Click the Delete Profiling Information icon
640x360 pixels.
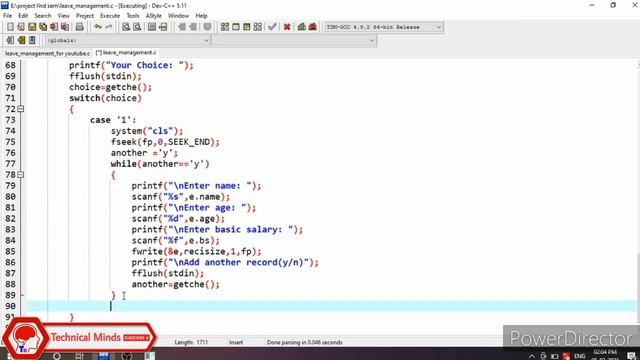click(x=313, y=27)
